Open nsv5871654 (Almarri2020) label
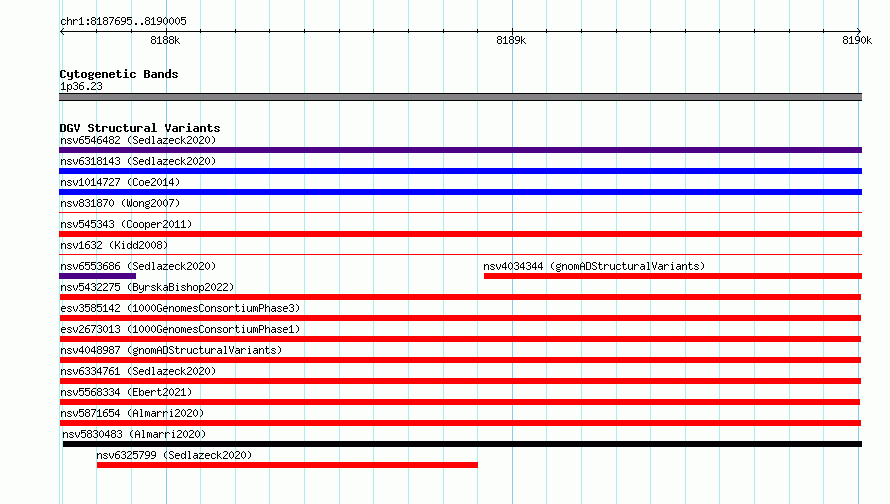Screen dimensions: 890x504 click(132, 413)
